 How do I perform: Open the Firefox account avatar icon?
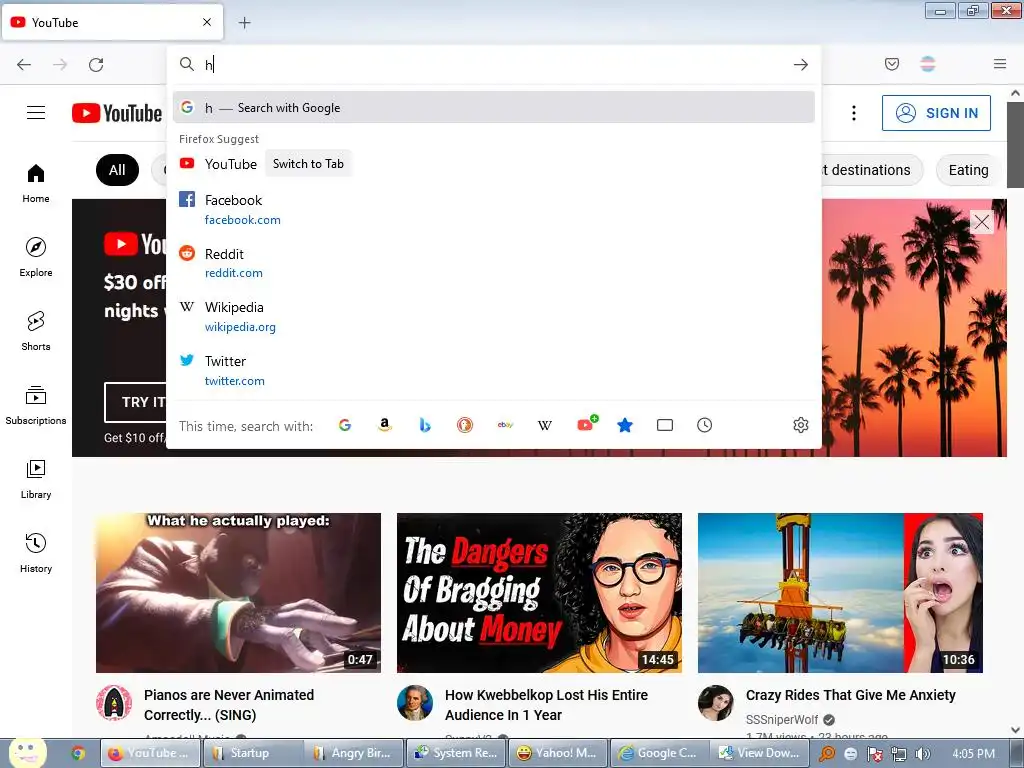pyautogui.click(x=928, y=64)
